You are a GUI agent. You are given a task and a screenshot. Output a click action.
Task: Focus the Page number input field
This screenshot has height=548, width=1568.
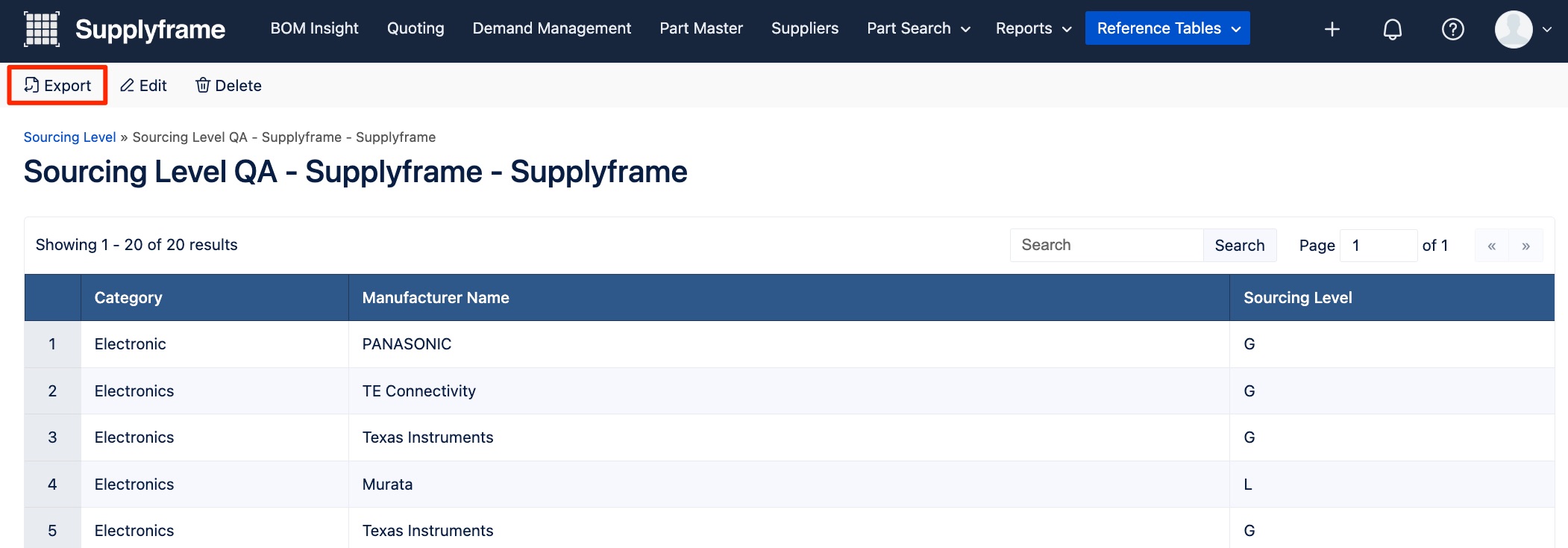1379,245
